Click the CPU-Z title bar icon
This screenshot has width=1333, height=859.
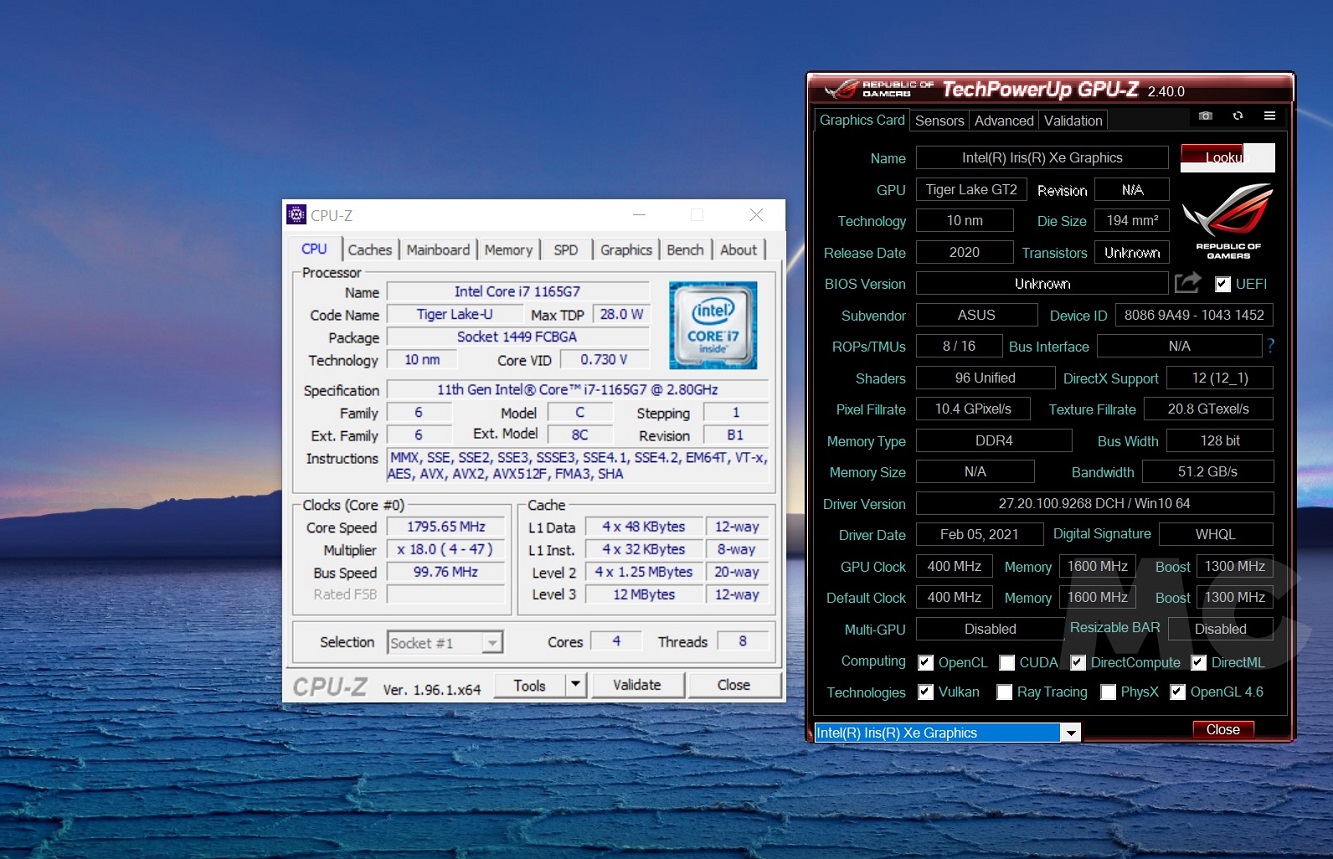tap(296, 215)
